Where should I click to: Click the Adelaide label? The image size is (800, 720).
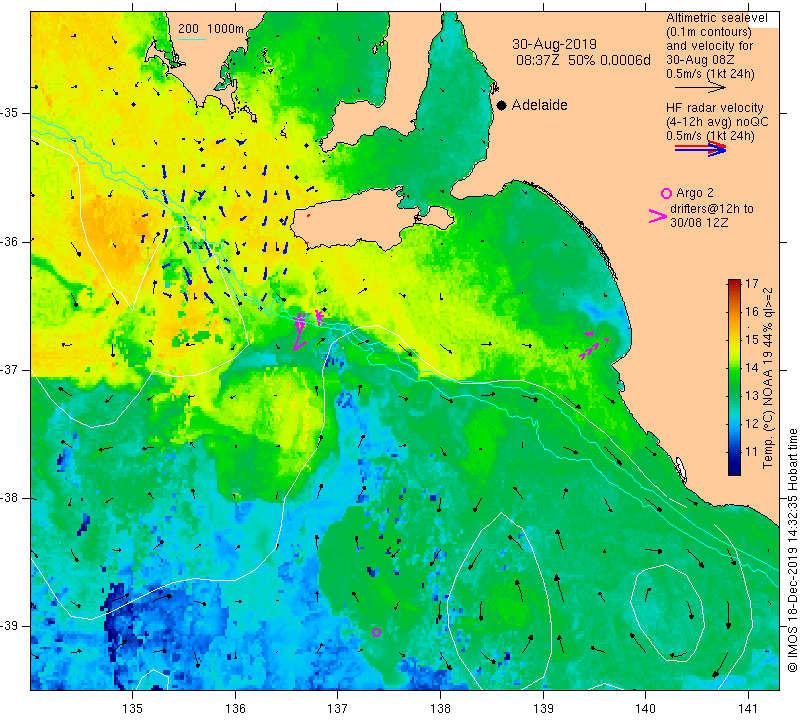point(539,105)
